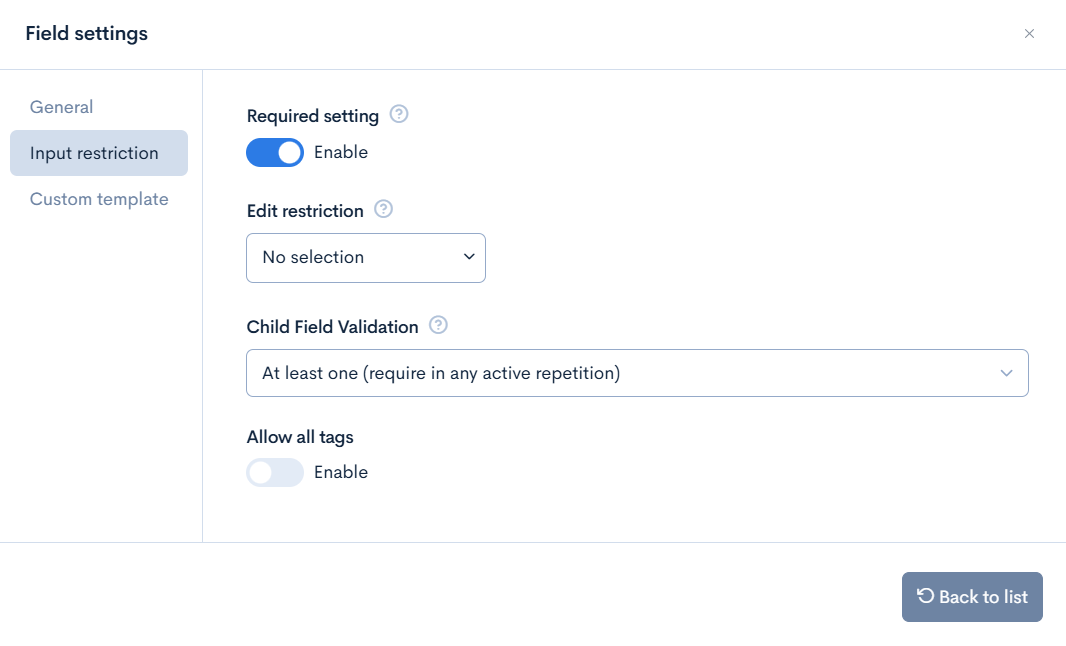
Task: Click Enable label under Allow all tags
Action: 341,472
